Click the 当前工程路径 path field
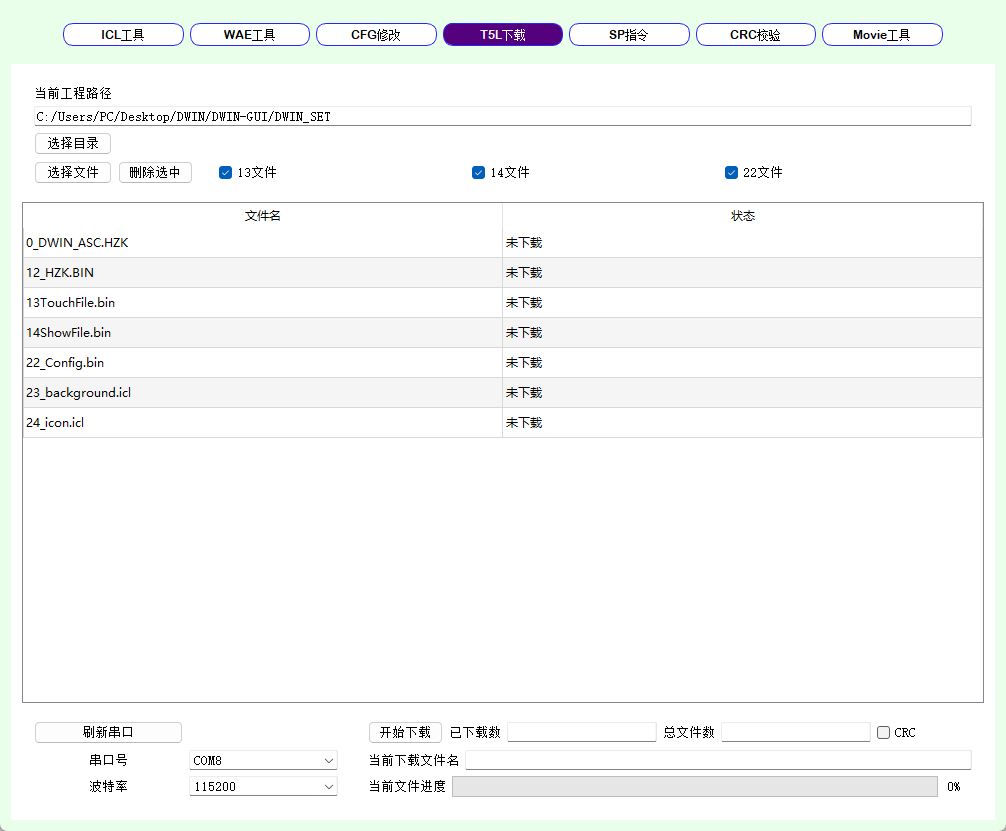 [502, 116]
